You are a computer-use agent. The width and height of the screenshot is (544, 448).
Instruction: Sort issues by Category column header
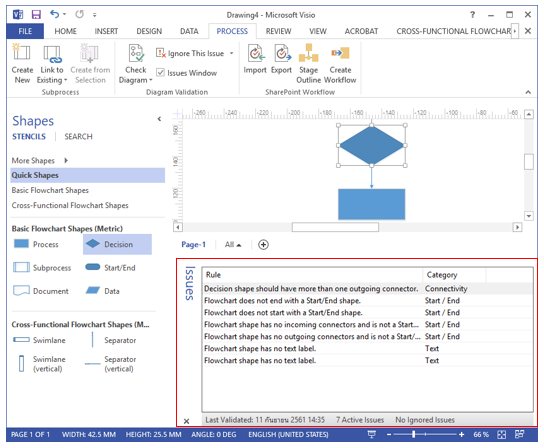click(x=454, y=275)
